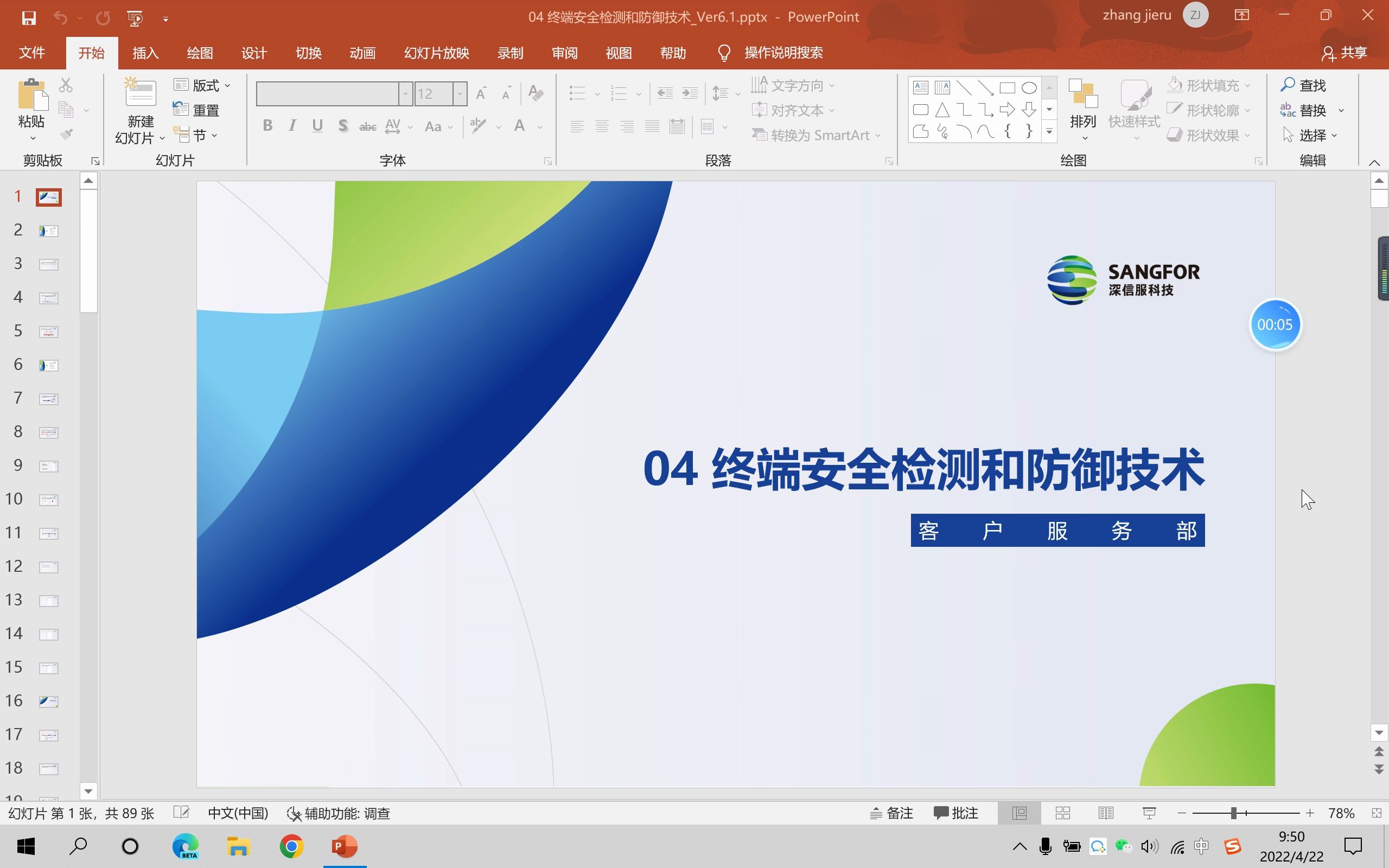Open the File (文件) tab
Image resolution: width=1389 pixels, height=868 pixels.
click(32, 53)
